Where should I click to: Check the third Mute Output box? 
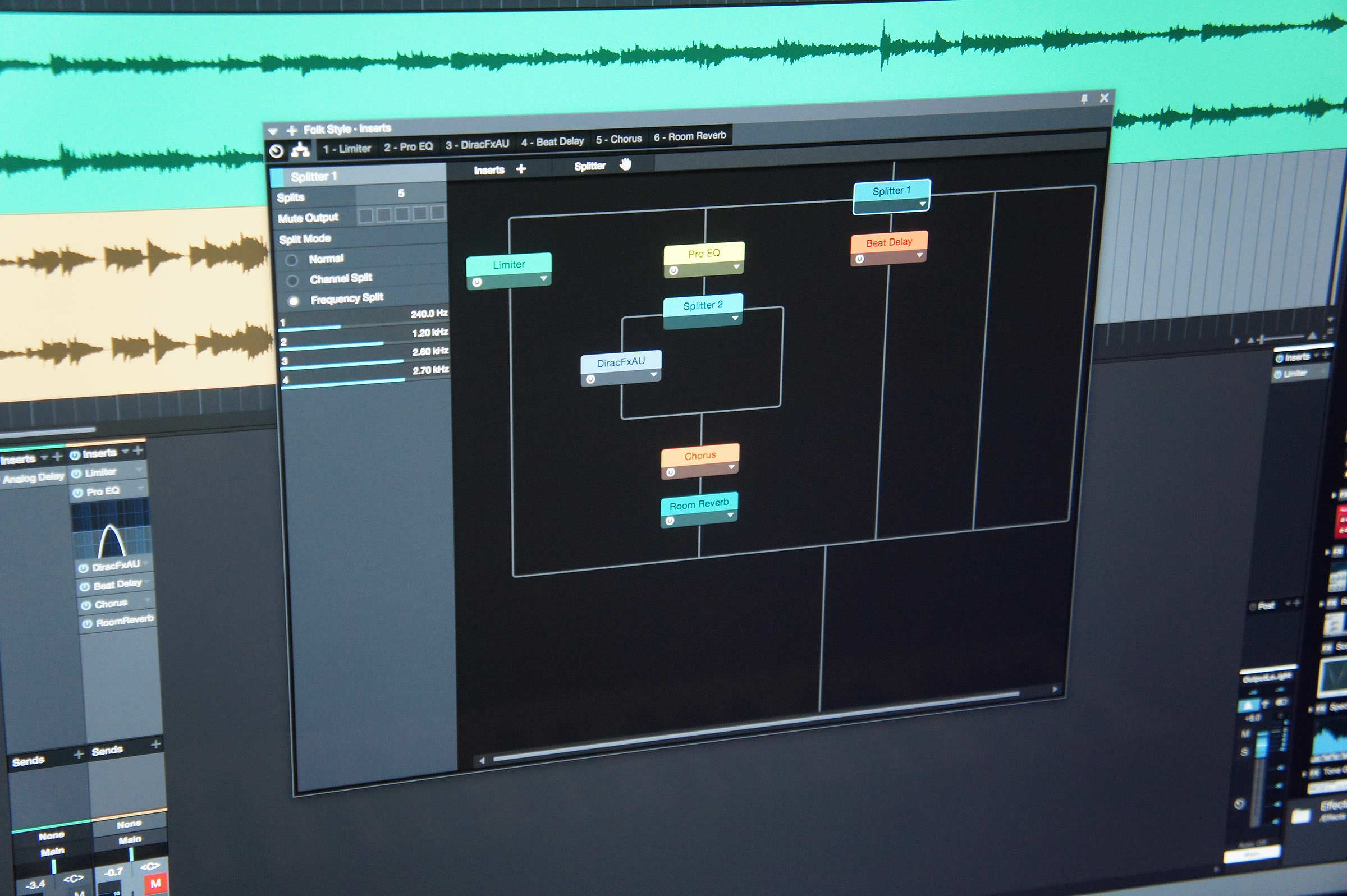(x=402, y=214)
